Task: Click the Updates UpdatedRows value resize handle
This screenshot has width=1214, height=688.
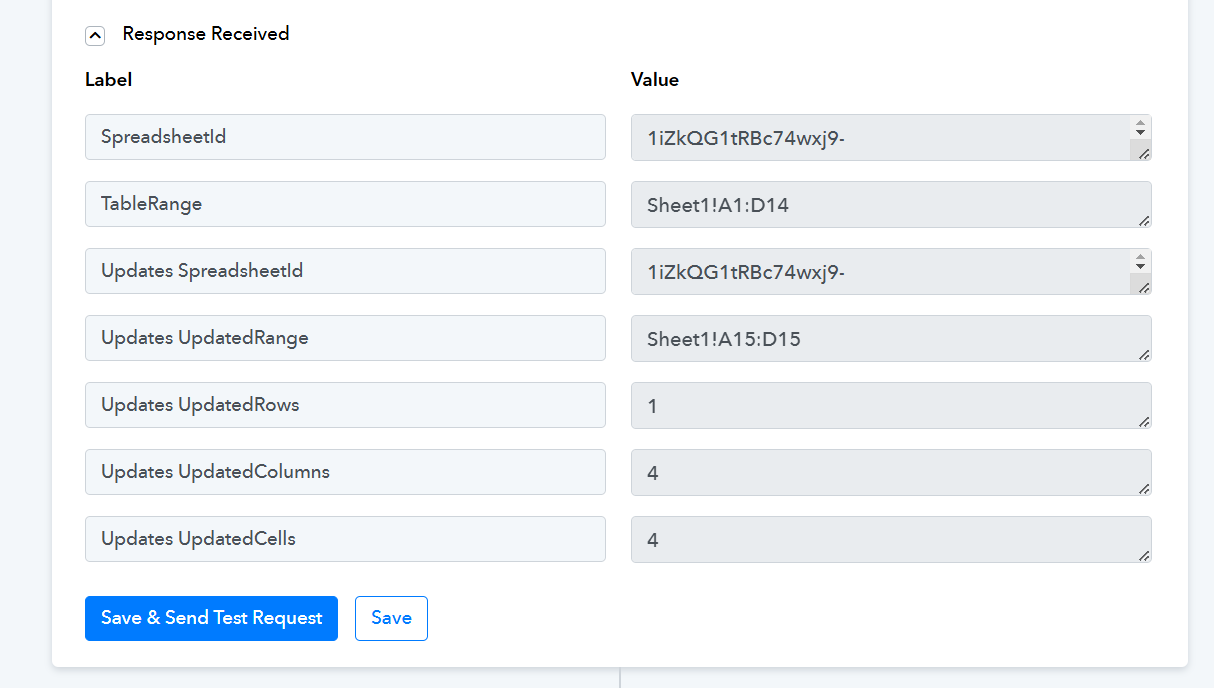Action: click(1143, 421)
